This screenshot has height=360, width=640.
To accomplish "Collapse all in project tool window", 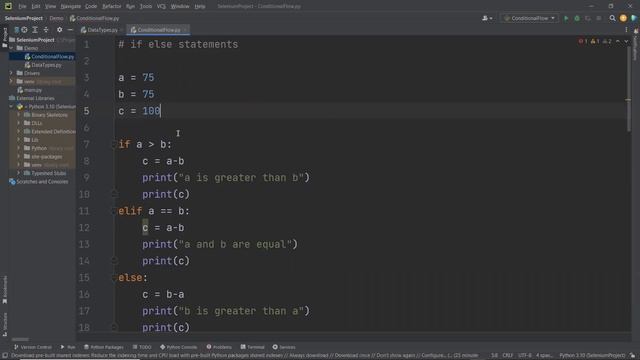I will point(46,30).
